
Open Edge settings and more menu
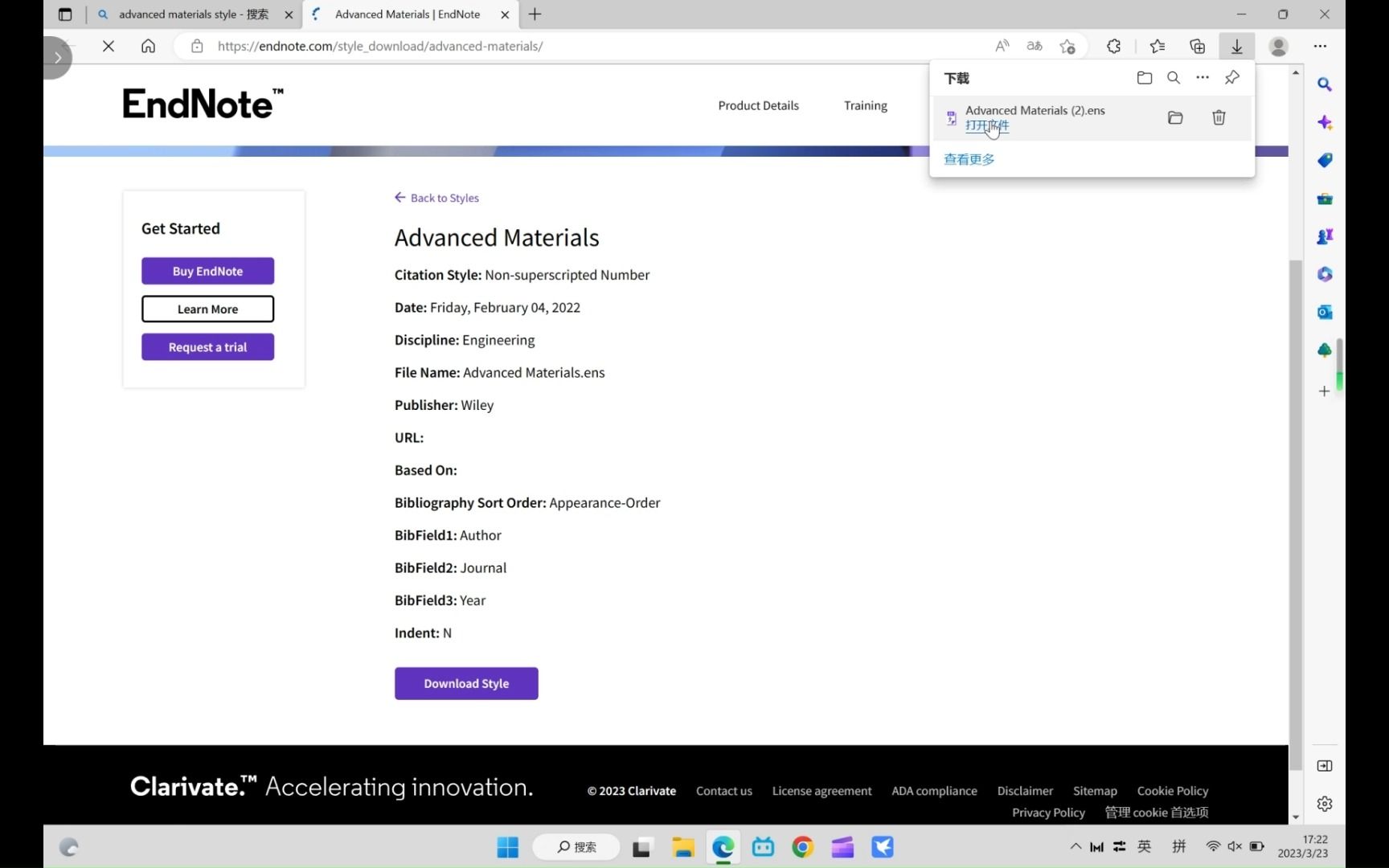point(1320,46)
